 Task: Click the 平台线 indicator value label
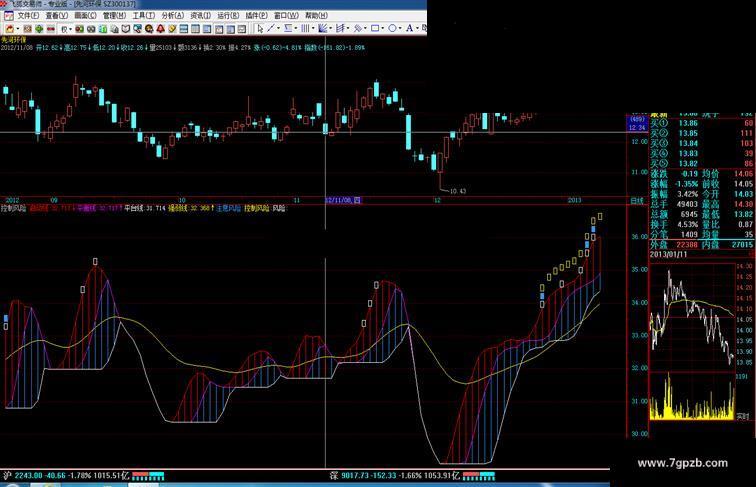145,208
